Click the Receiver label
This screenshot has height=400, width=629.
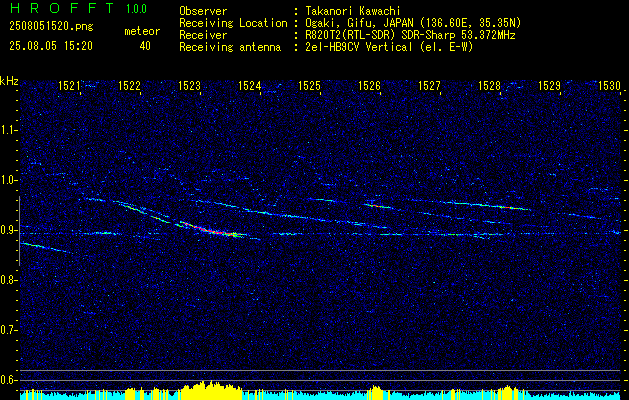[x=203, y=35]
